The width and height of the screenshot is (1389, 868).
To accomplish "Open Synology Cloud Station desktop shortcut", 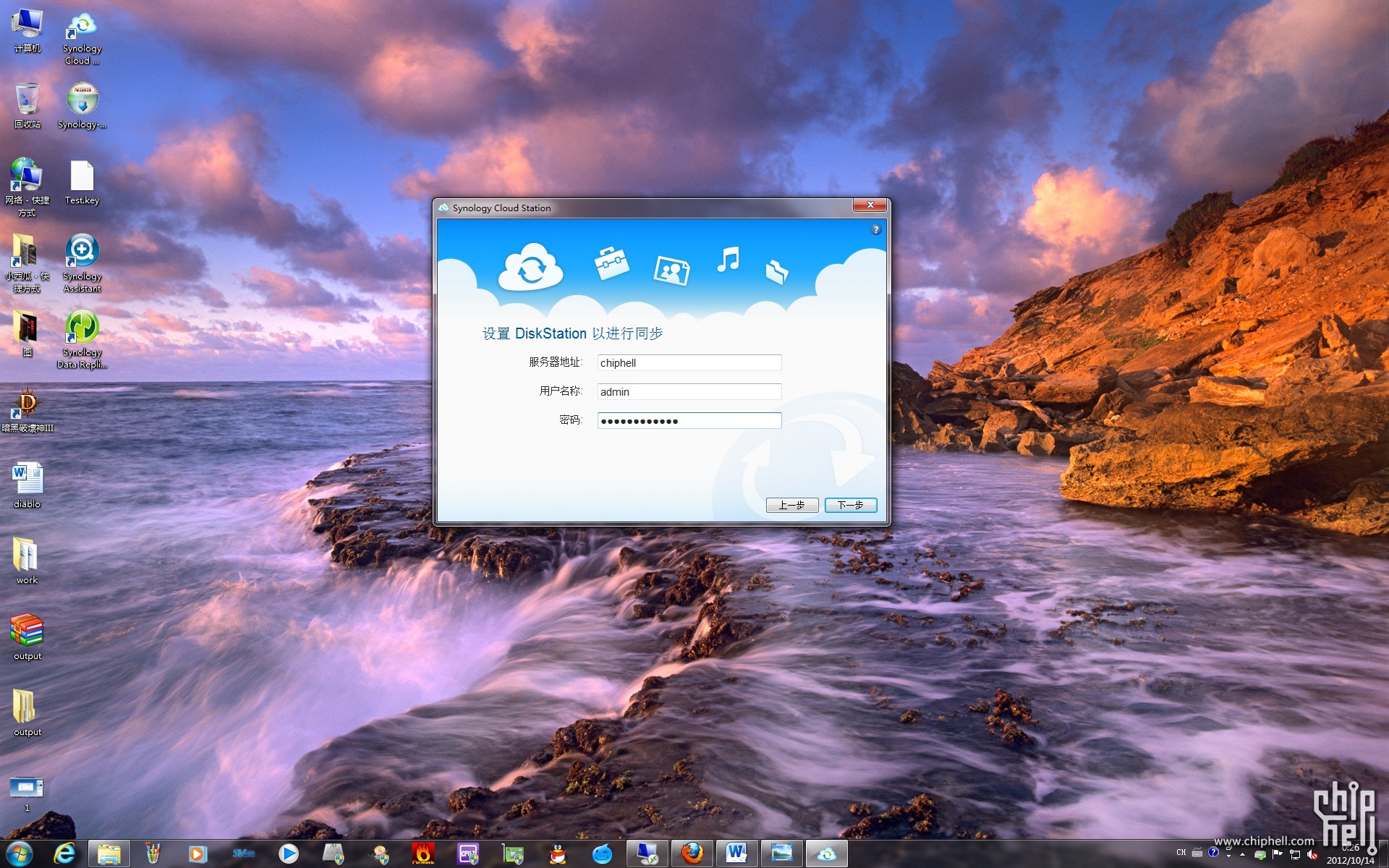I will (82, 38).
